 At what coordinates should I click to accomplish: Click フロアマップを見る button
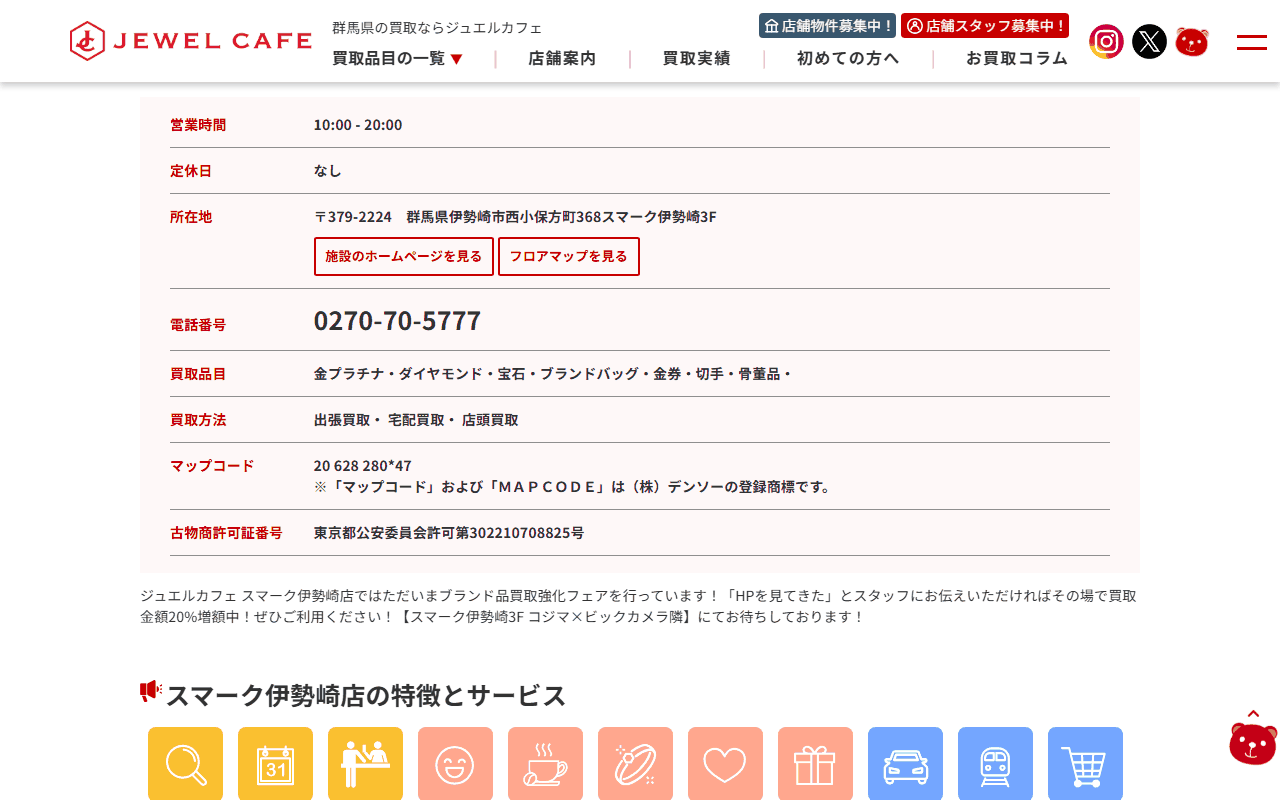click(569, 256)
